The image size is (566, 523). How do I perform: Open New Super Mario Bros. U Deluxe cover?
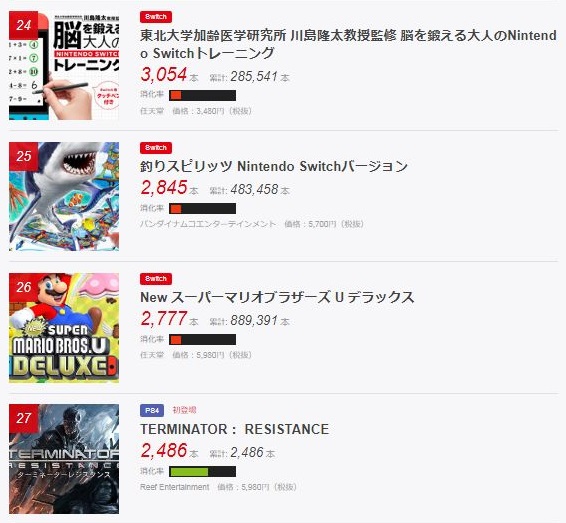click(x=64, y=328)
